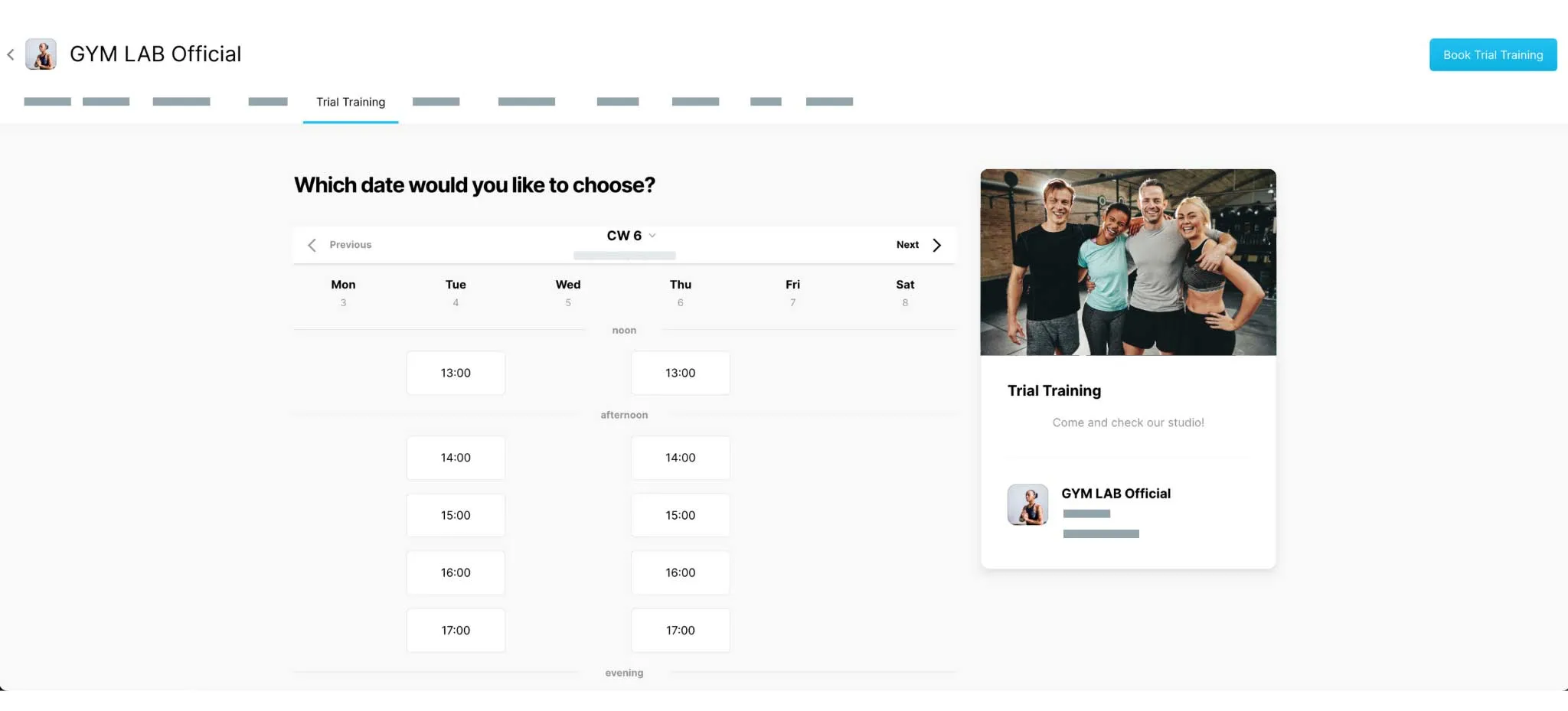Click the Fri 7 day header
Viewport: 1568px width, 711px height.
coord(792,292)
